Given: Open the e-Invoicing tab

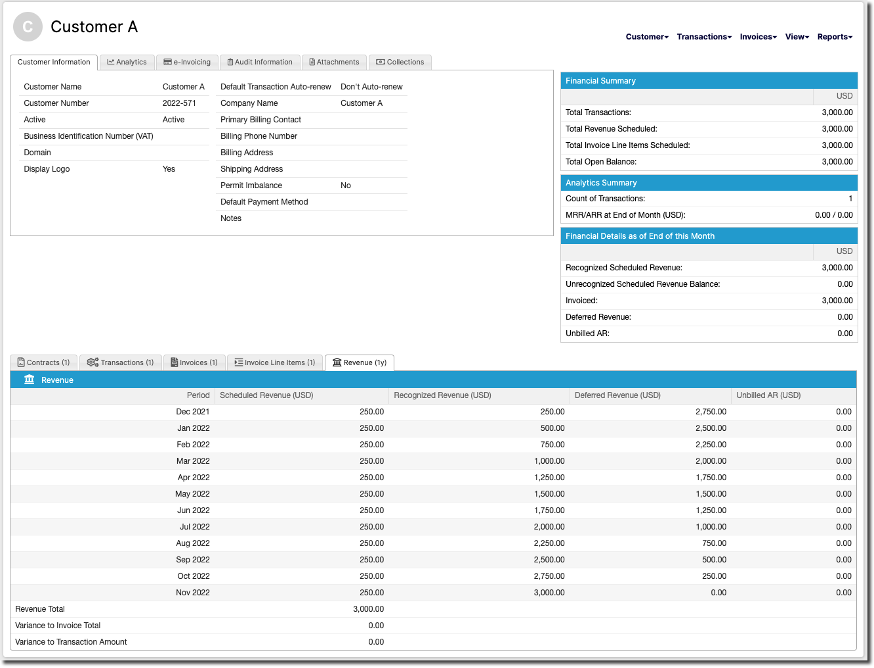Looking at the screenshot, I should tap(187, 62).
